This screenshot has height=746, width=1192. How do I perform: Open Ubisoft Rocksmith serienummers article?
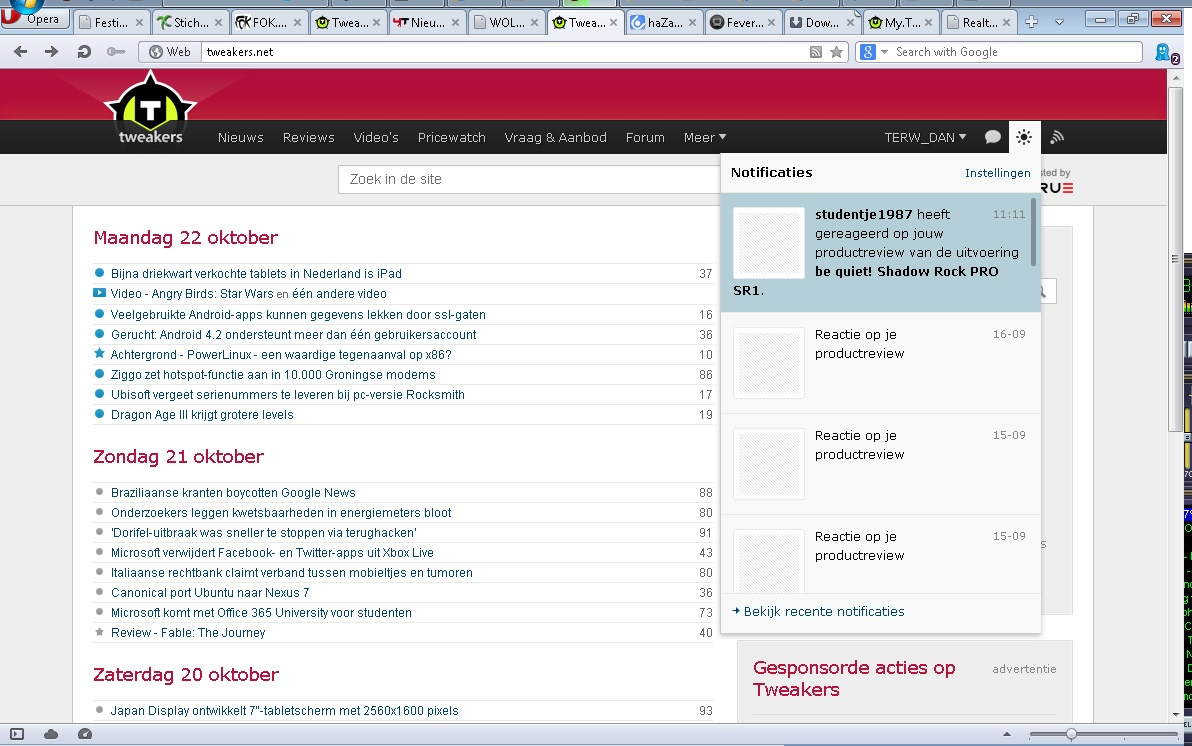point(287,395)
